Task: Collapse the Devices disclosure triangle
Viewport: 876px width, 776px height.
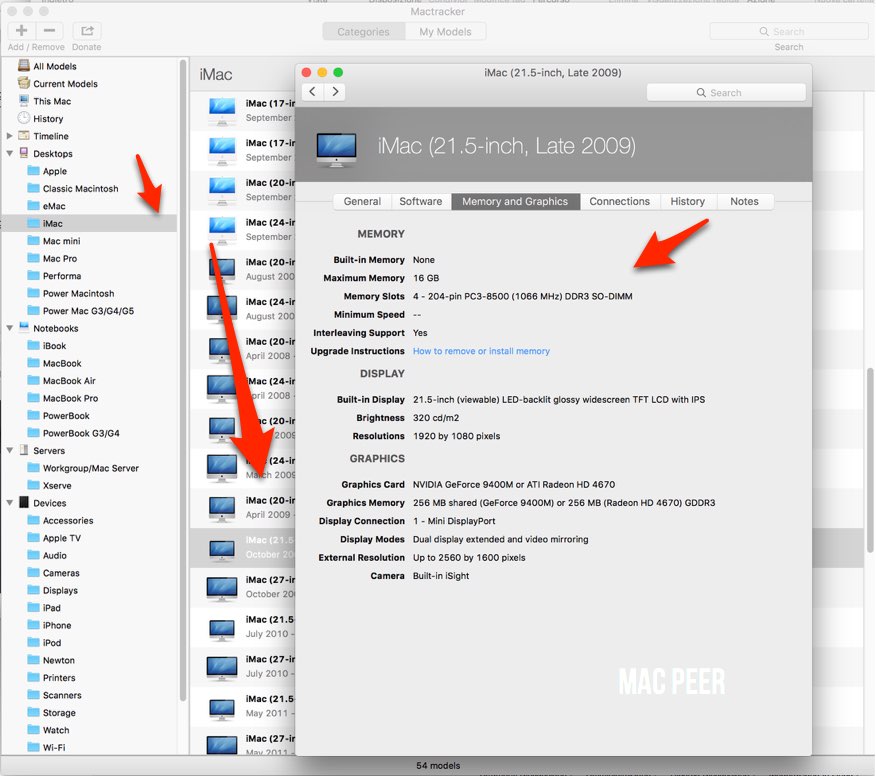Action: (x=9, y=503)
